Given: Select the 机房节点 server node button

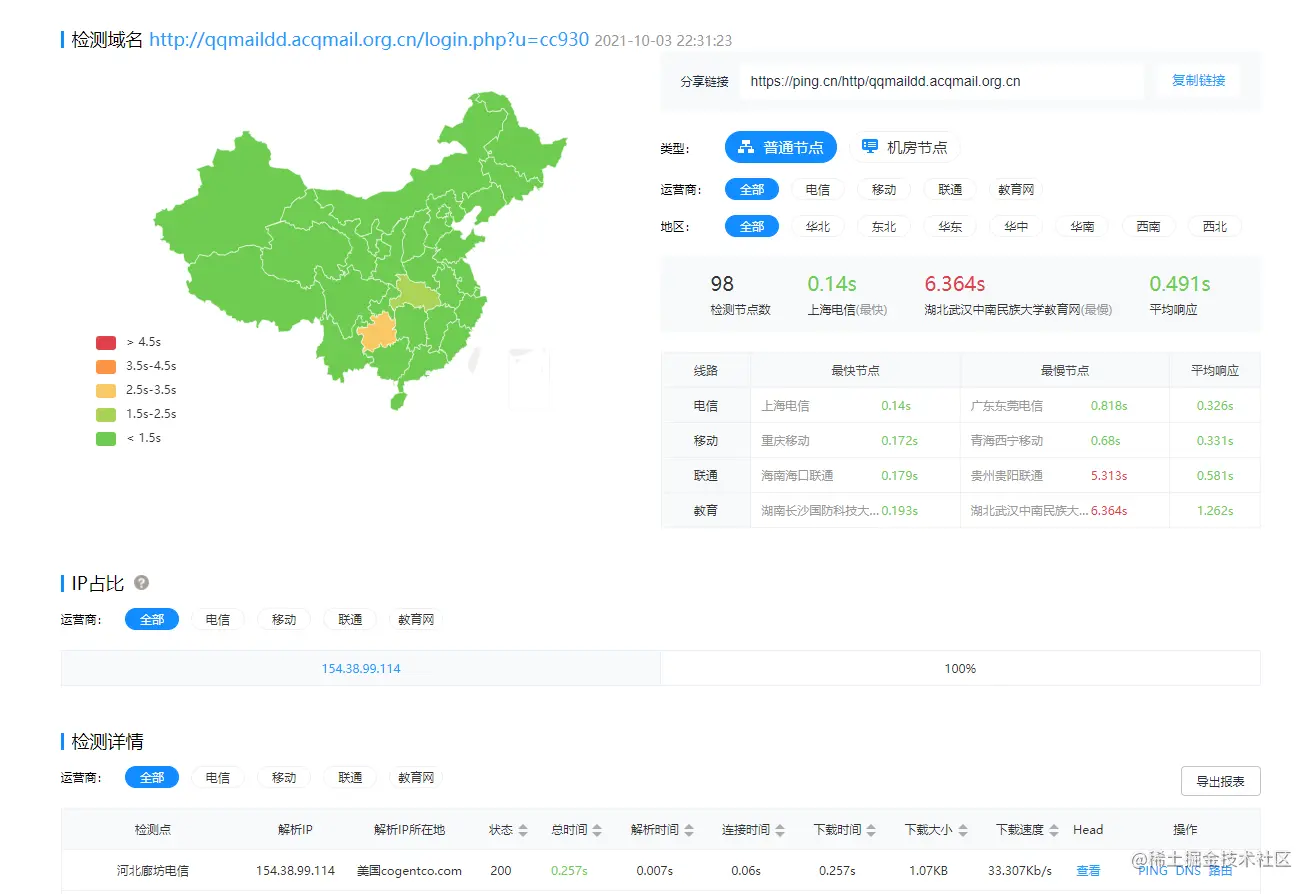Looking at the screenshot, I should tap(905, 148).
